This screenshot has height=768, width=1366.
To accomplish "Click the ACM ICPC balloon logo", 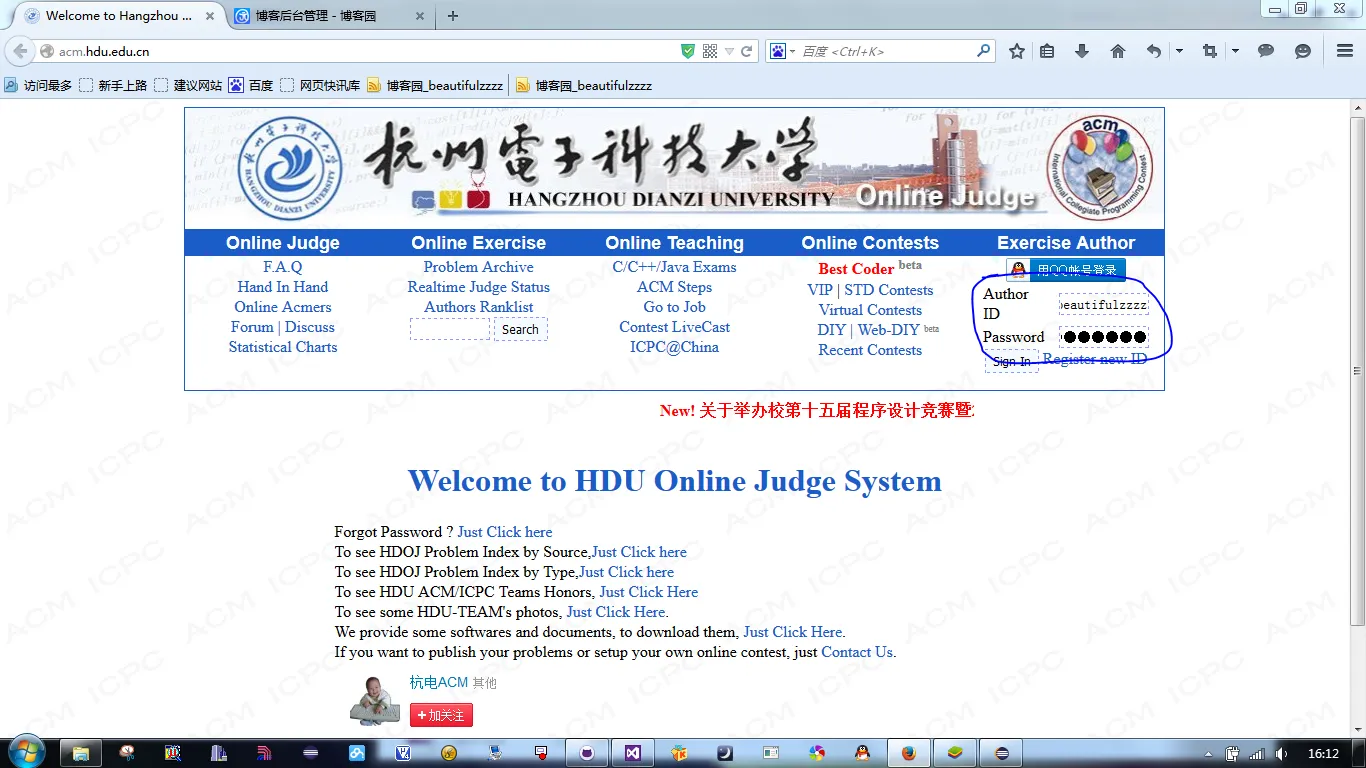I will coord(1100,168).
